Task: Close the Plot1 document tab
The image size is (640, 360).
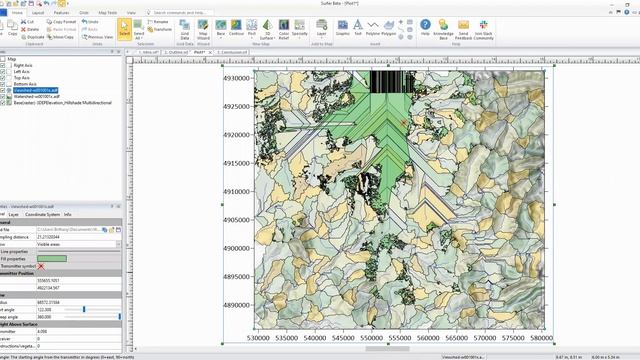Action: [210, 53]
